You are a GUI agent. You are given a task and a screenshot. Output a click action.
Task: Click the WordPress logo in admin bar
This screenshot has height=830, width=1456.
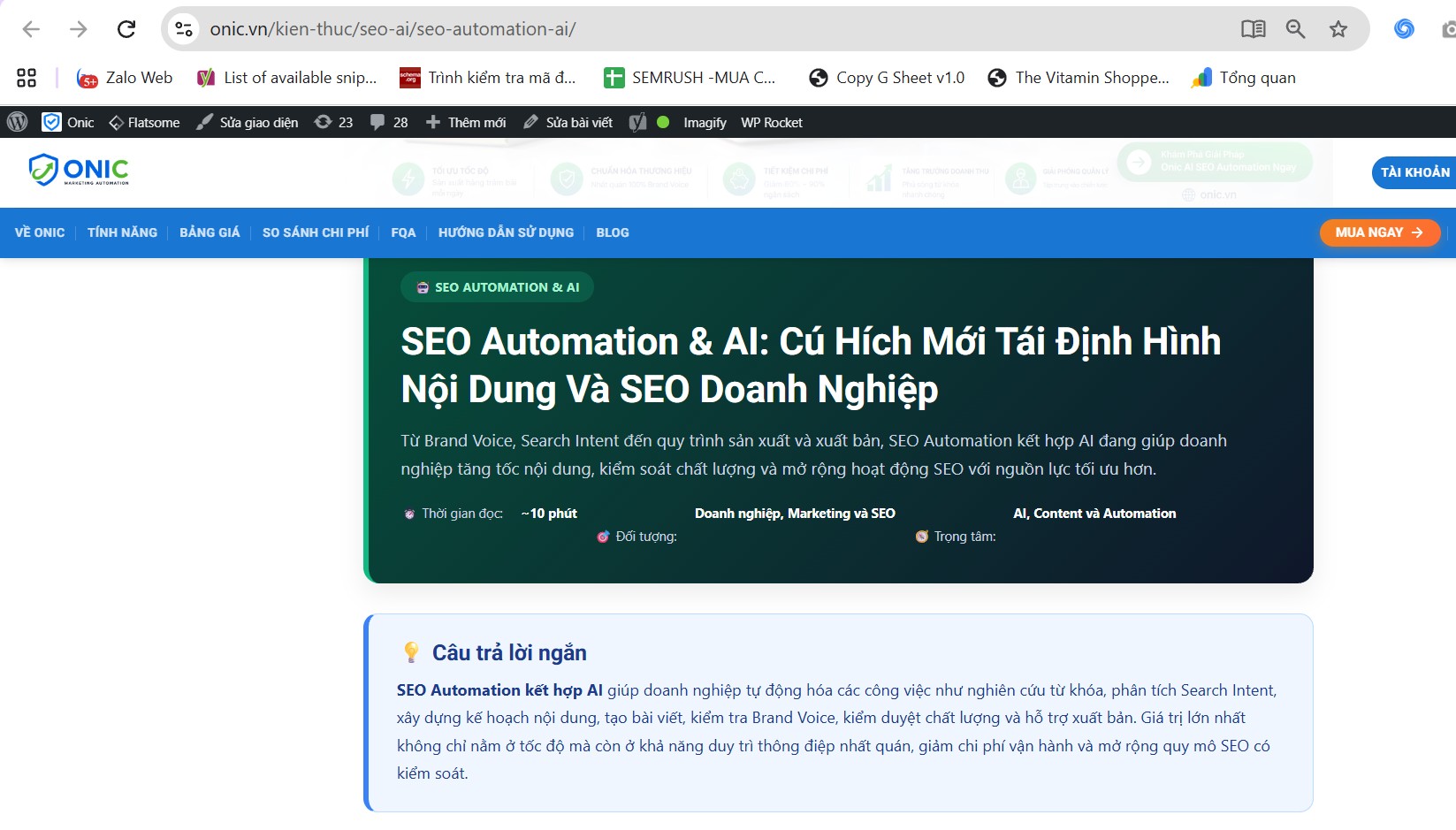pyautogui.click(x=17, y=122)
